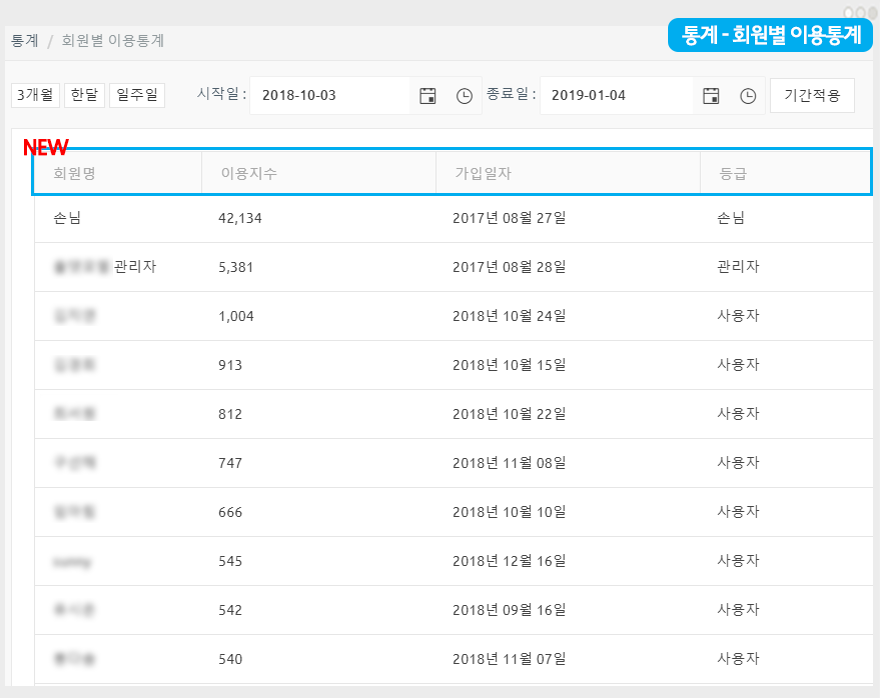Open the start date time picker
Viewport: 880px width, 698px height.
point(464,96)
